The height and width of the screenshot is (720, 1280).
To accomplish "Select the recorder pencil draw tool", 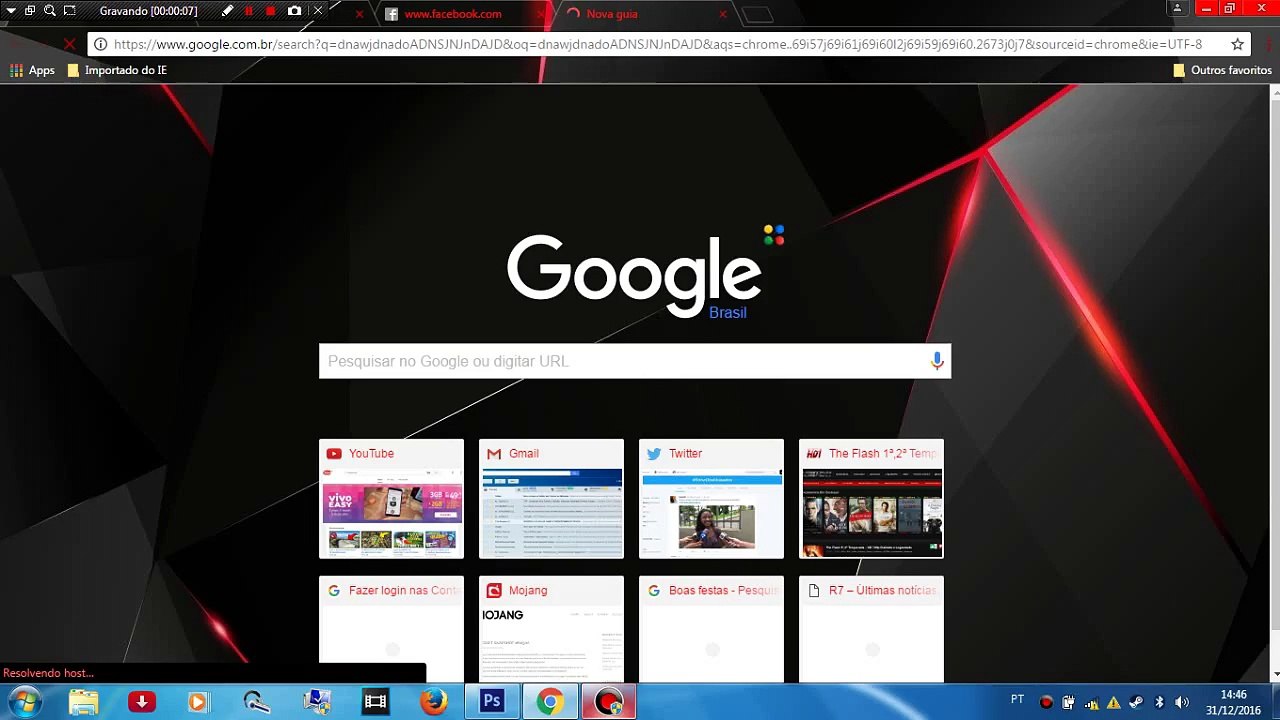I will tap(227, 11).
